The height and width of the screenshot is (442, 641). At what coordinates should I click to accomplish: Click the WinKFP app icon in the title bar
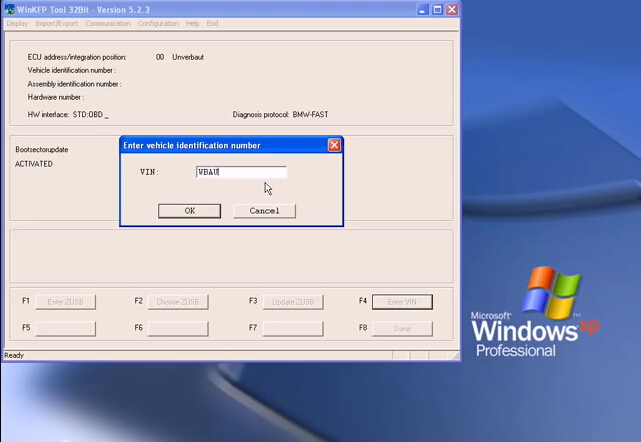point(9,9)
